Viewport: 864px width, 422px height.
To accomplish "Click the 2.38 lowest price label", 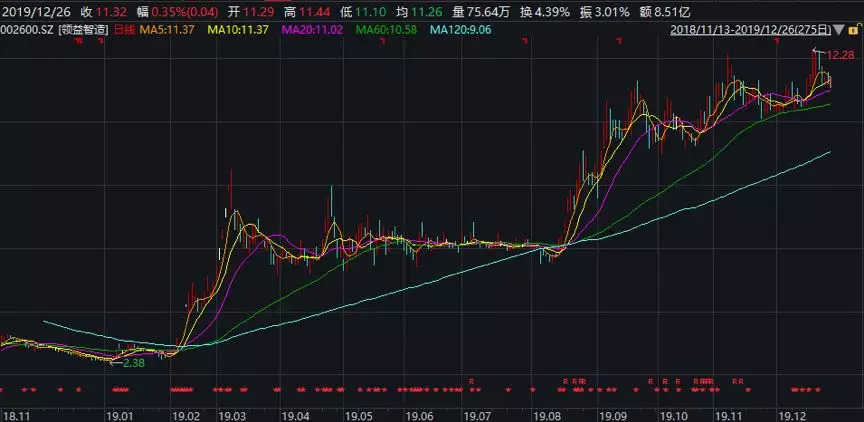I will point(133,363).
